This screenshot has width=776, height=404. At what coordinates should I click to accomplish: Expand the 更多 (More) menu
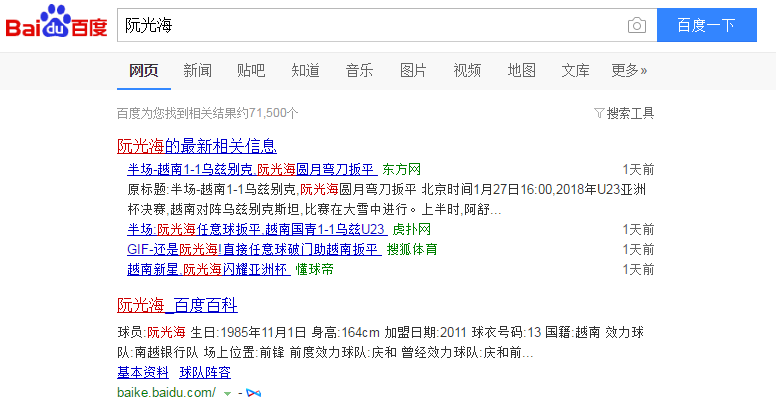click(629, 70)
